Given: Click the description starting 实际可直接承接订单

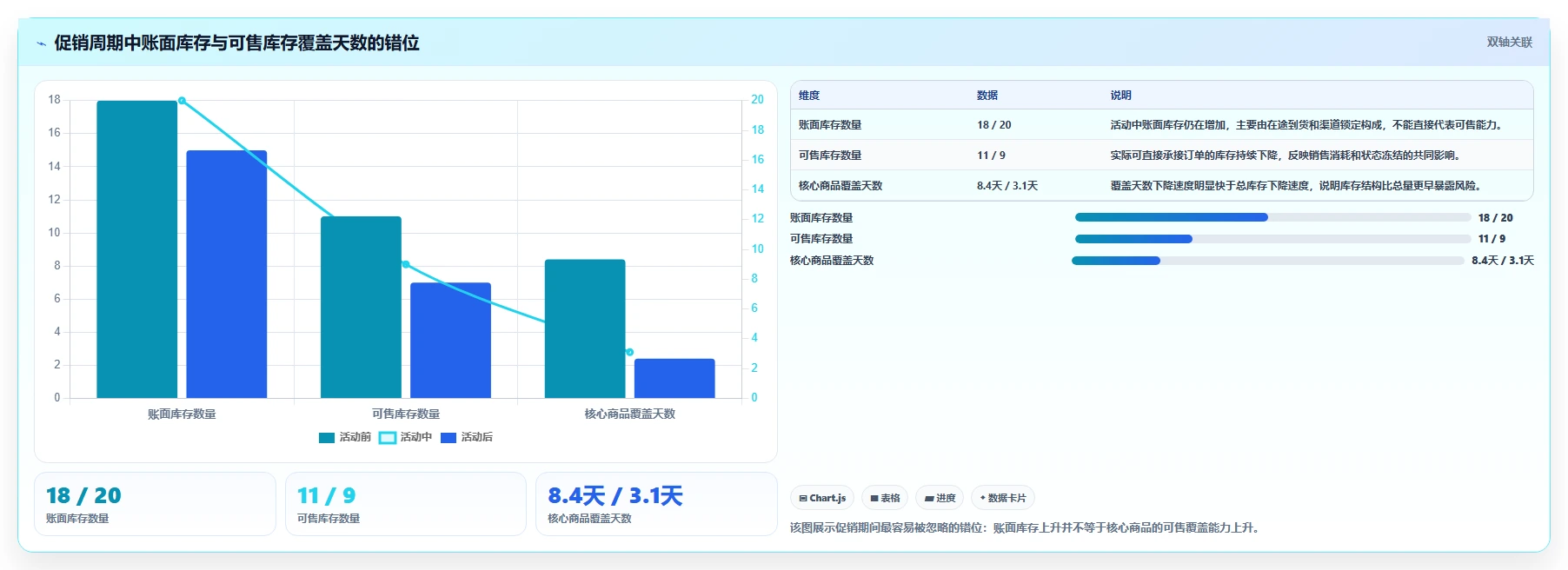Looking at the screenshot, I should tap(1287, 156).
